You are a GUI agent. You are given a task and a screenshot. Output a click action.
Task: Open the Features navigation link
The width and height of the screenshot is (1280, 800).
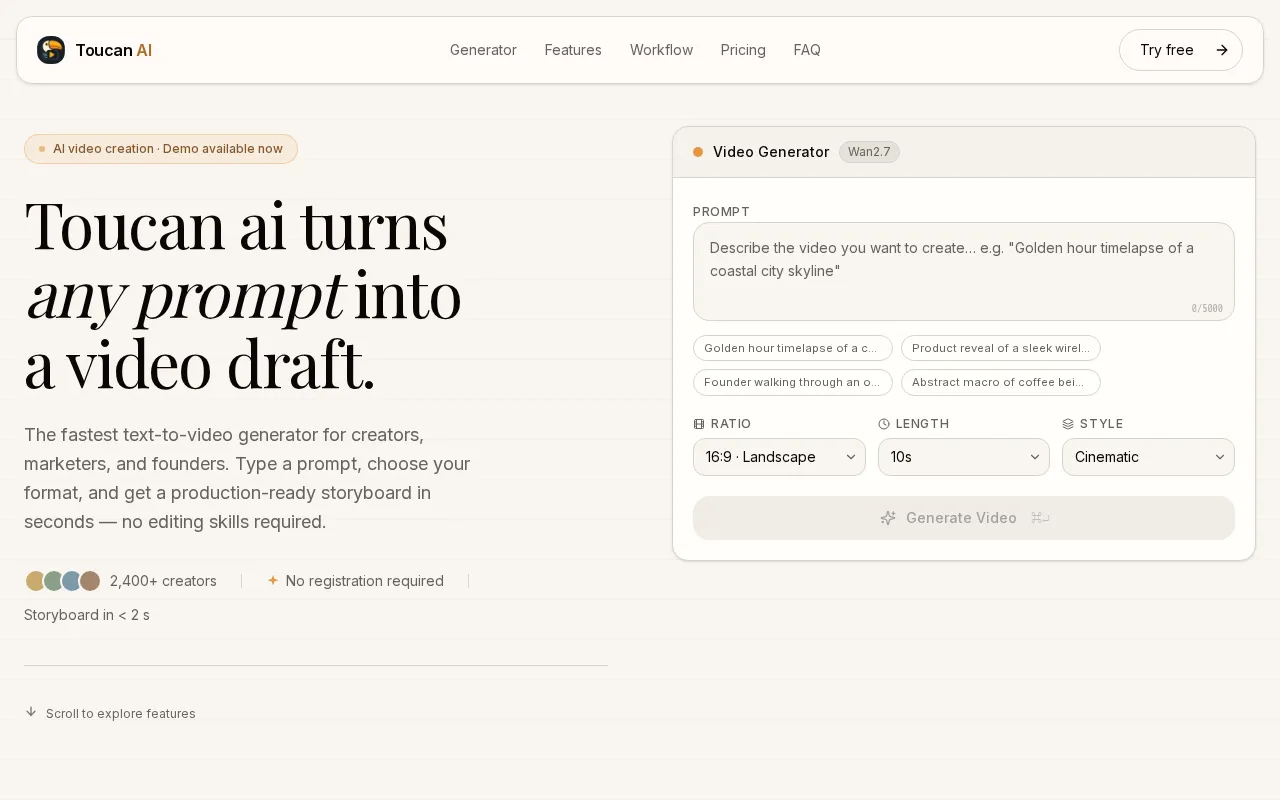click(x=573, y=50)
